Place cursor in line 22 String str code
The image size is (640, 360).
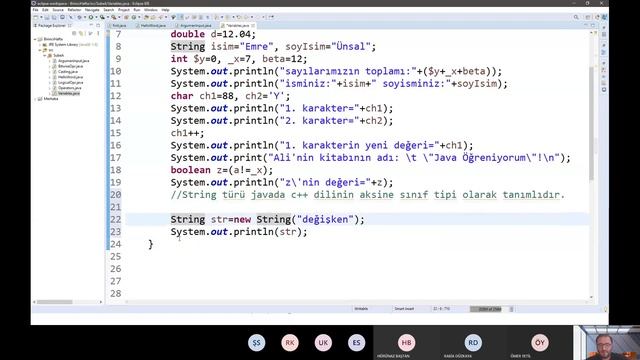(x=267, y=220)
